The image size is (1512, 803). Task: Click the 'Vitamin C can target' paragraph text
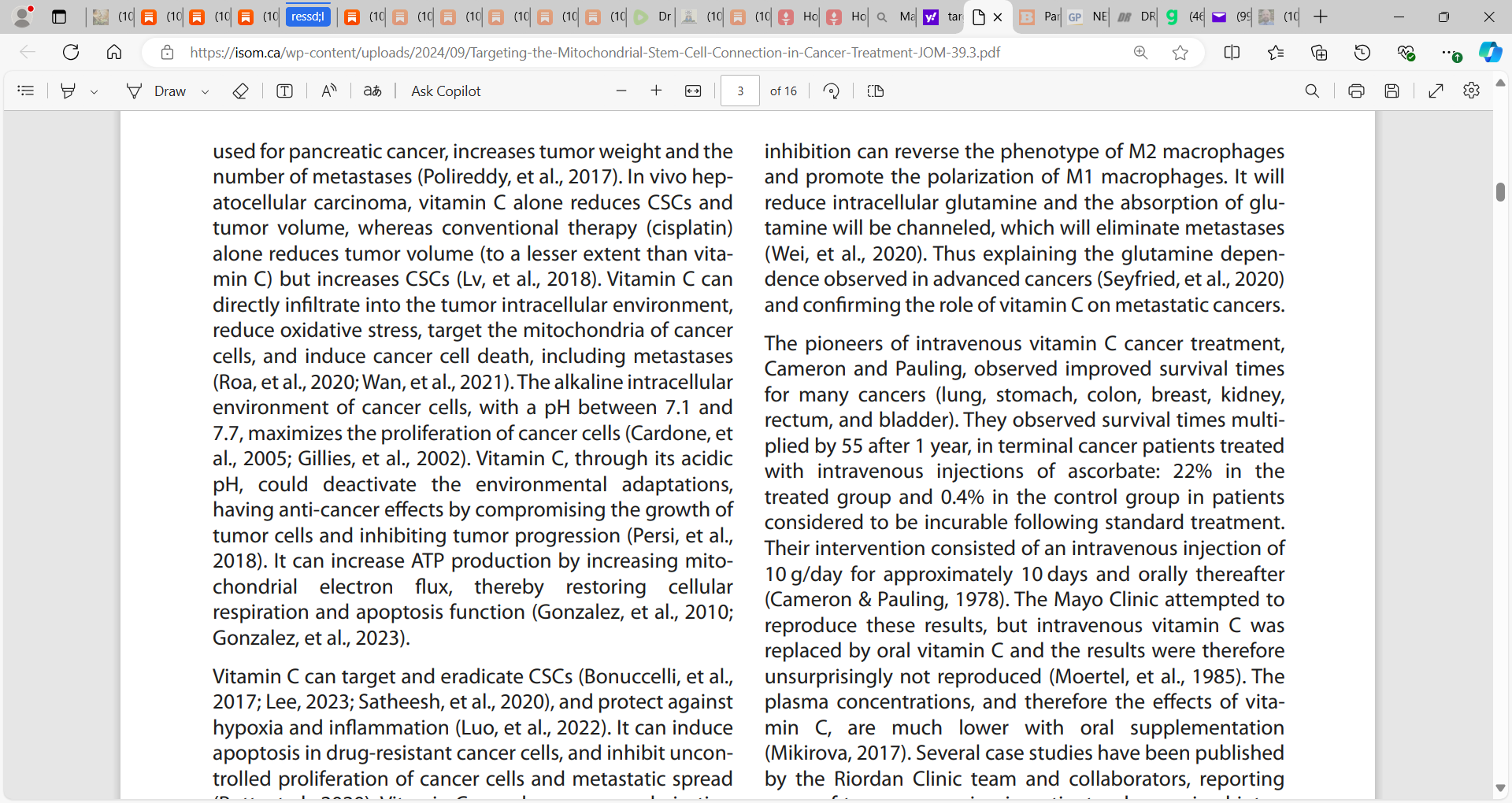pos(472,735)
